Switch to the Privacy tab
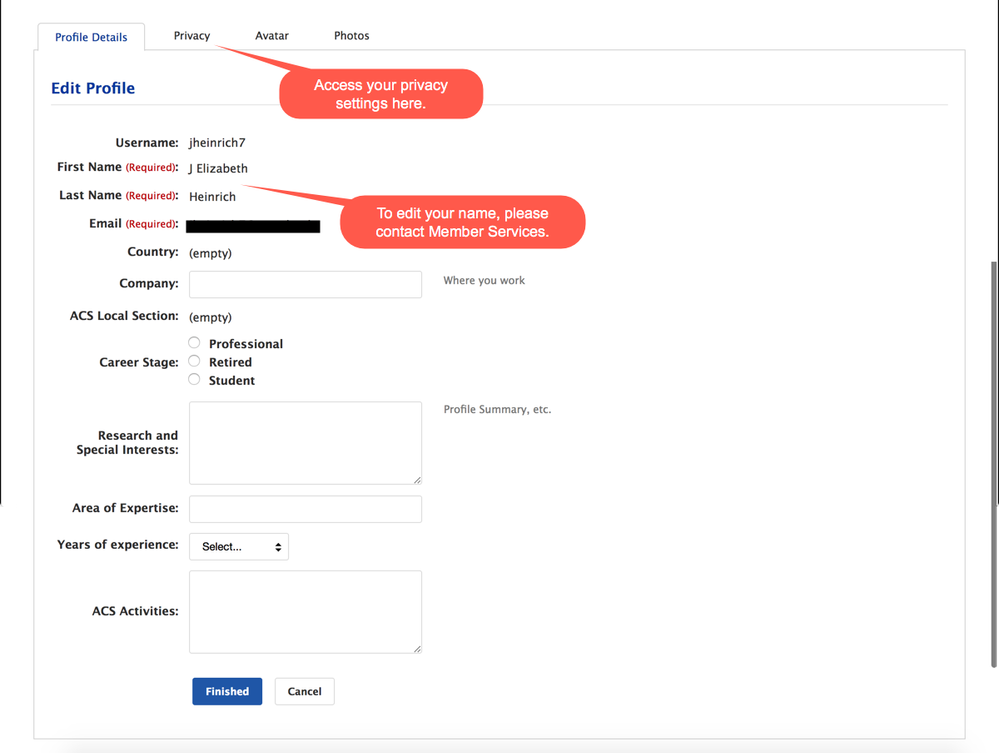This screenshot has width=999, height=753. (191, 36)
